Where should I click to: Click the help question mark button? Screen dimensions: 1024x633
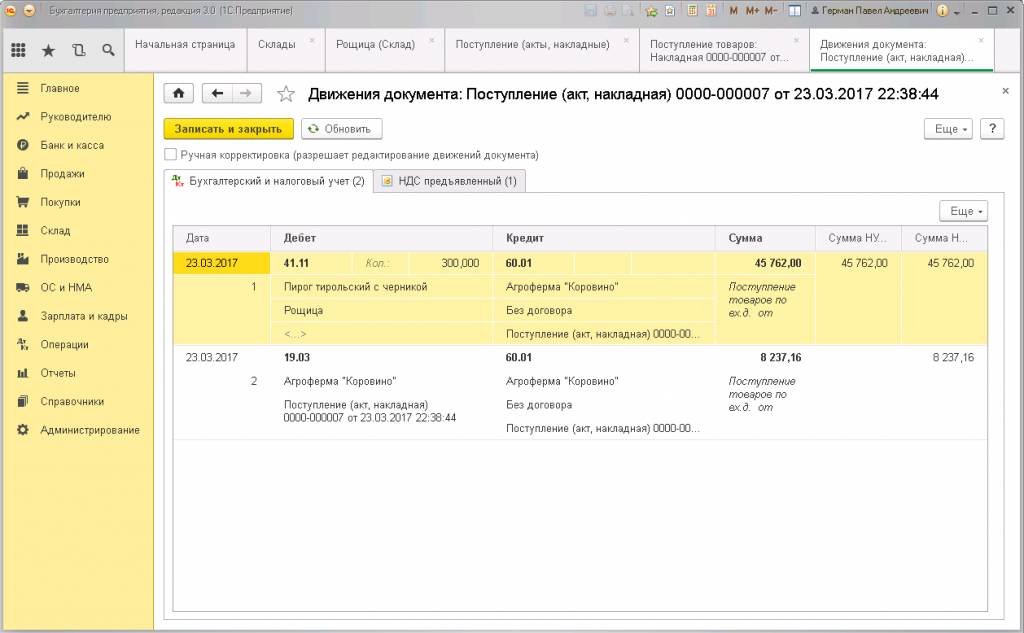(992, 129)
